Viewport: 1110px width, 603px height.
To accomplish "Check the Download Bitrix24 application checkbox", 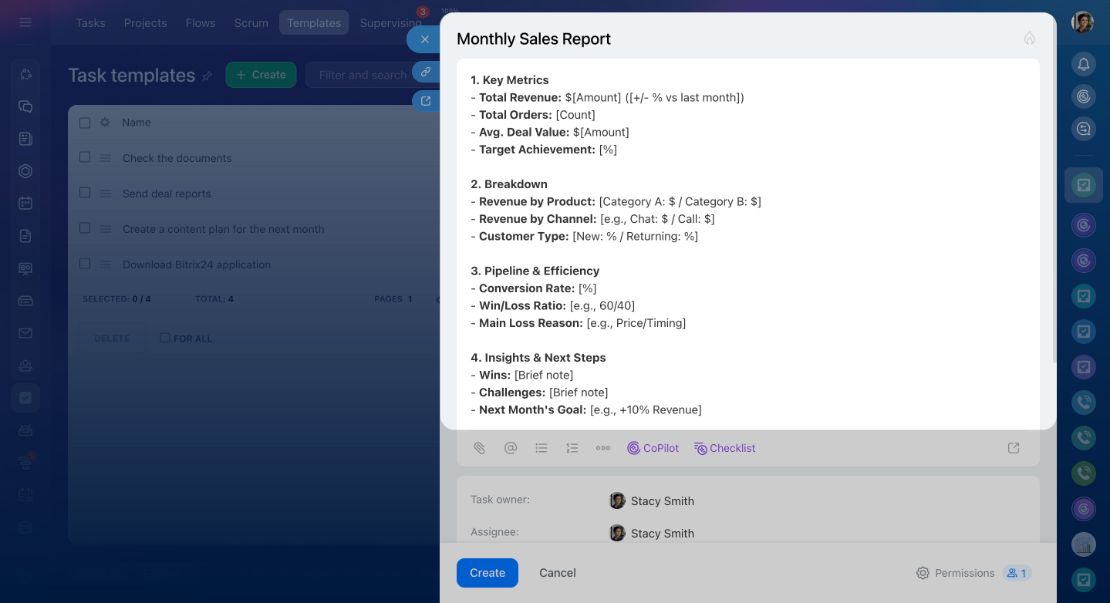I will (x=85, y=264).
